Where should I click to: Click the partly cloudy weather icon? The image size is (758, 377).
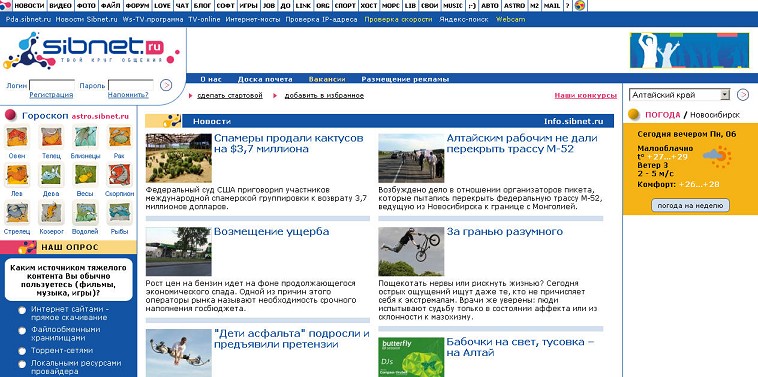(x=718, y=156)
